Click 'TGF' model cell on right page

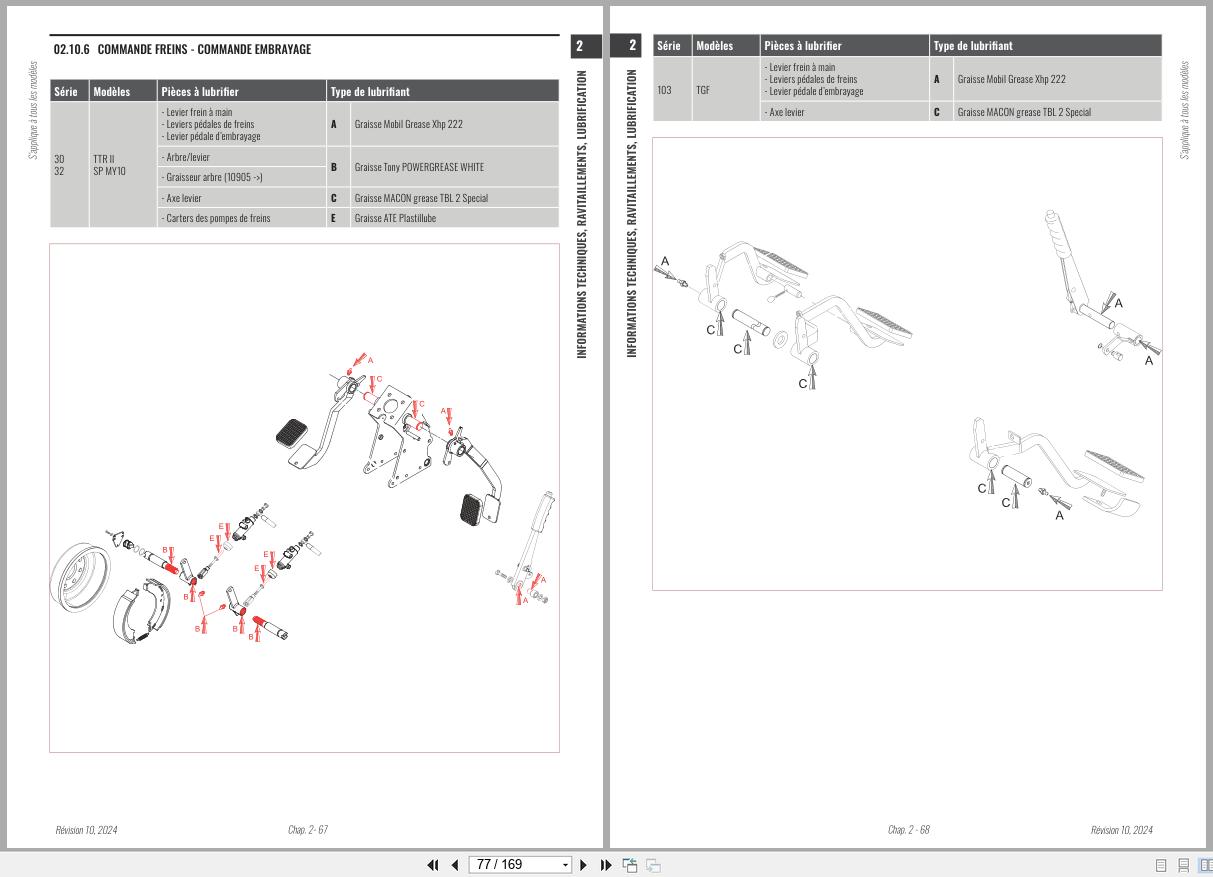726,90
